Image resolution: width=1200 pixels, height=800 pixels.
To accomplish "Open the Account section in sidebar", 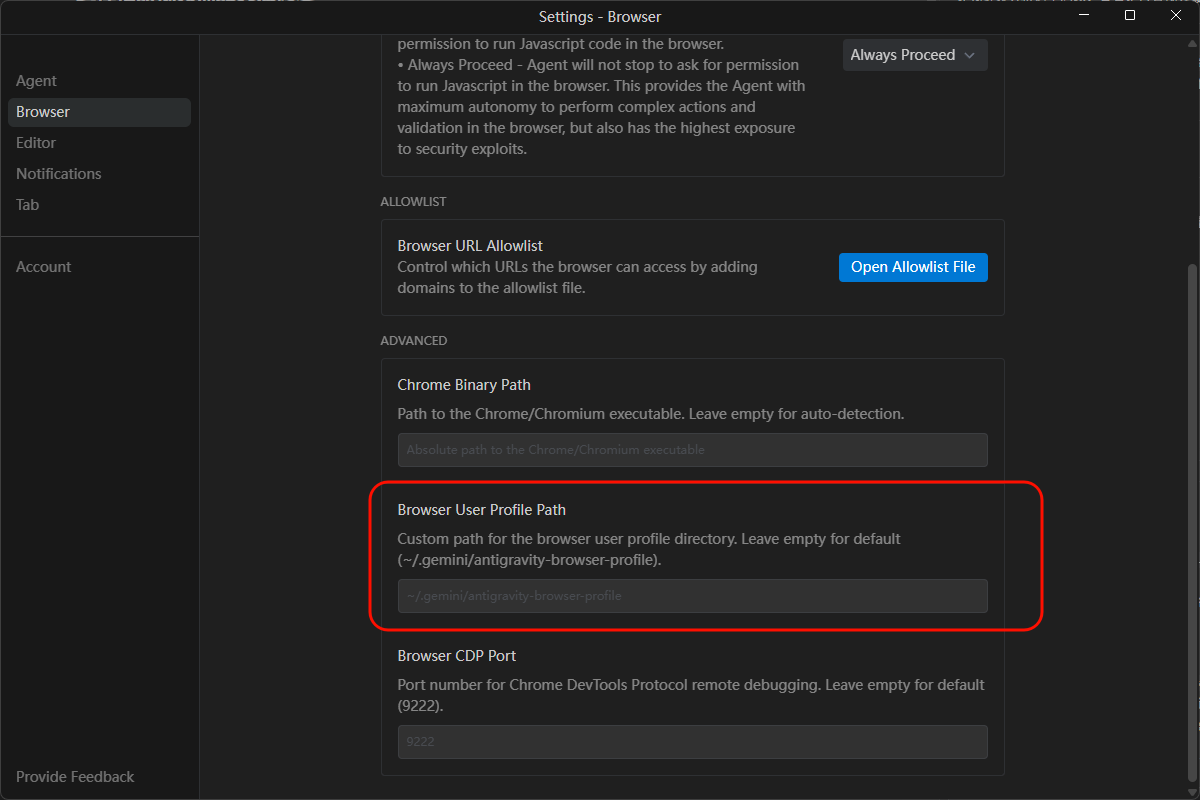I will (43, 267).
